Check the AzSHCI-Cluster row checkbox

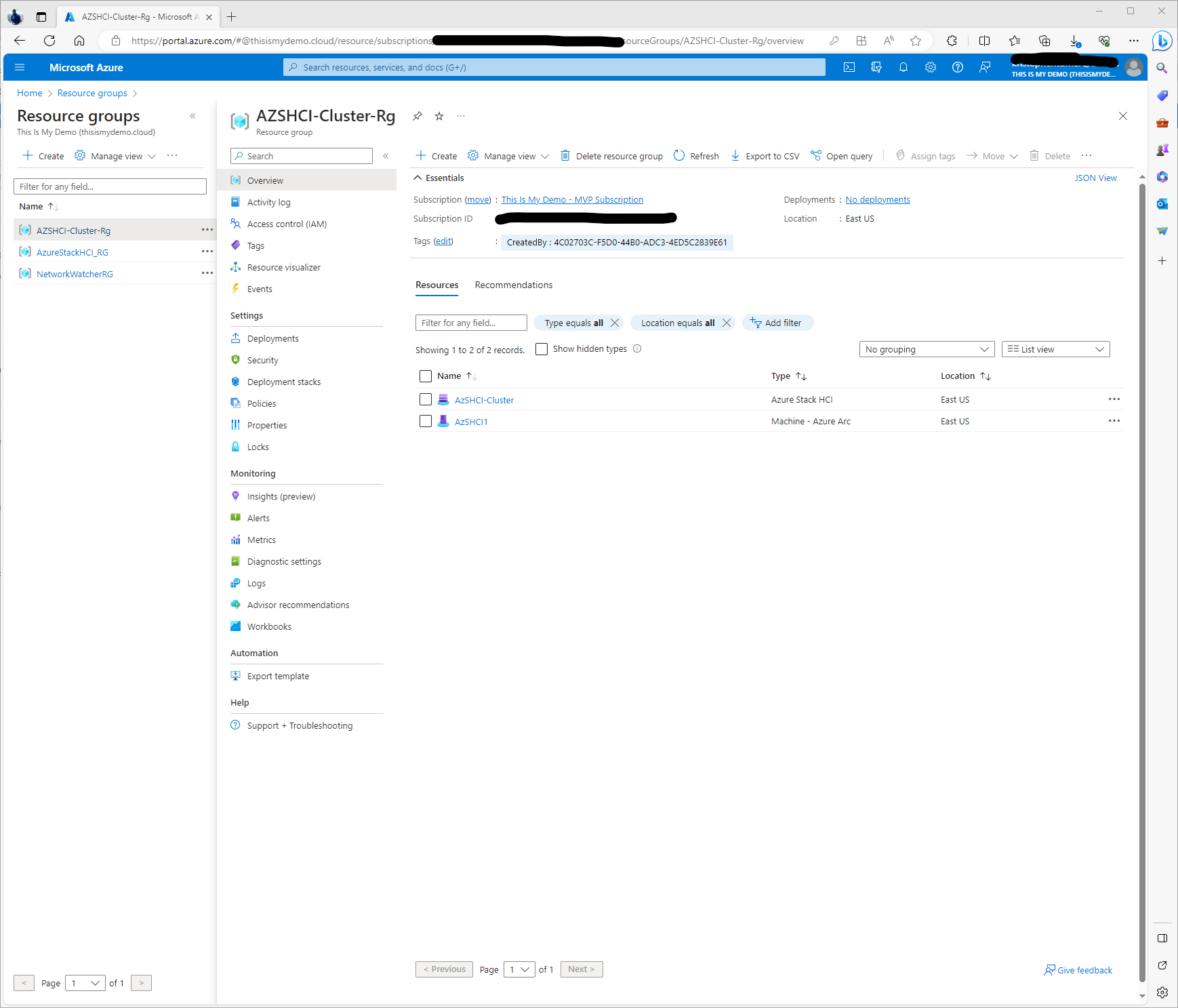(x=426, y=399)
